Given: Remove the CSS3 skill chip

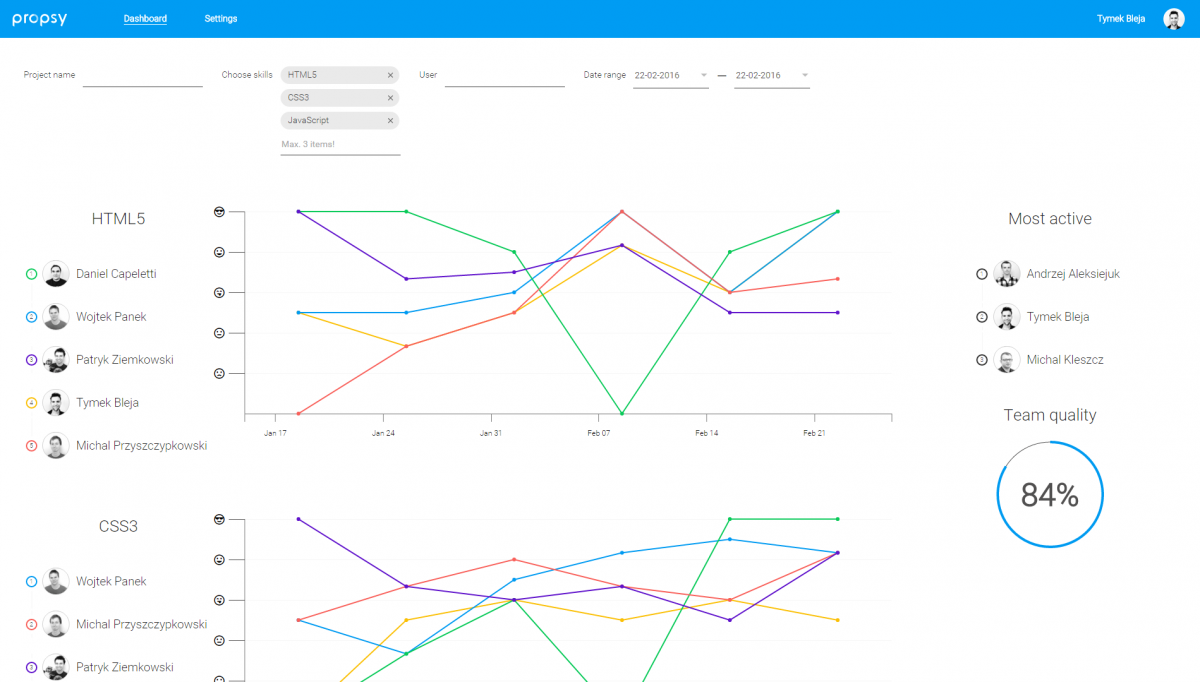Looking at the screenshot, I should [390, 98].
